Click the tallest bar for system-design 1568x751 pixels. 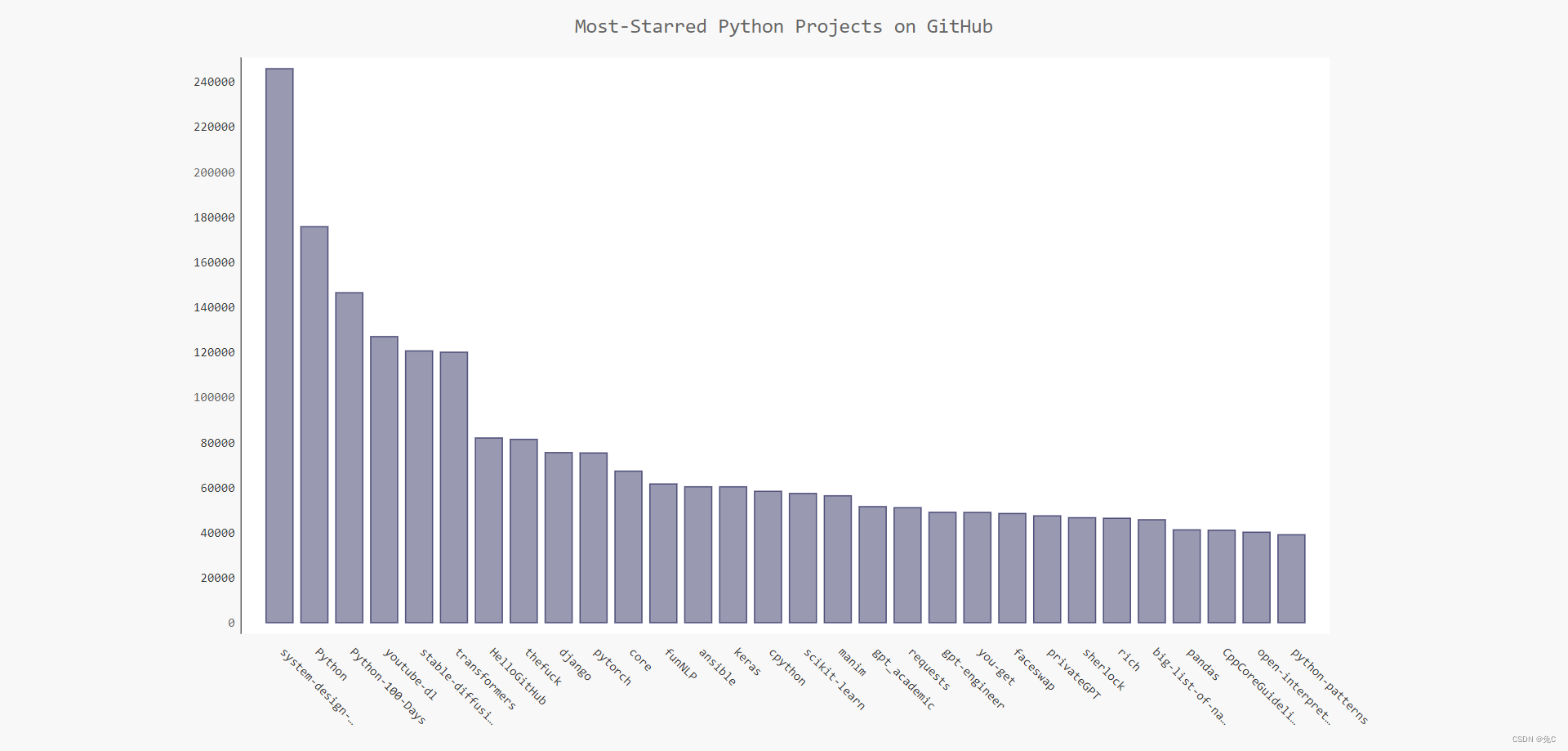[x=279, y=346]
